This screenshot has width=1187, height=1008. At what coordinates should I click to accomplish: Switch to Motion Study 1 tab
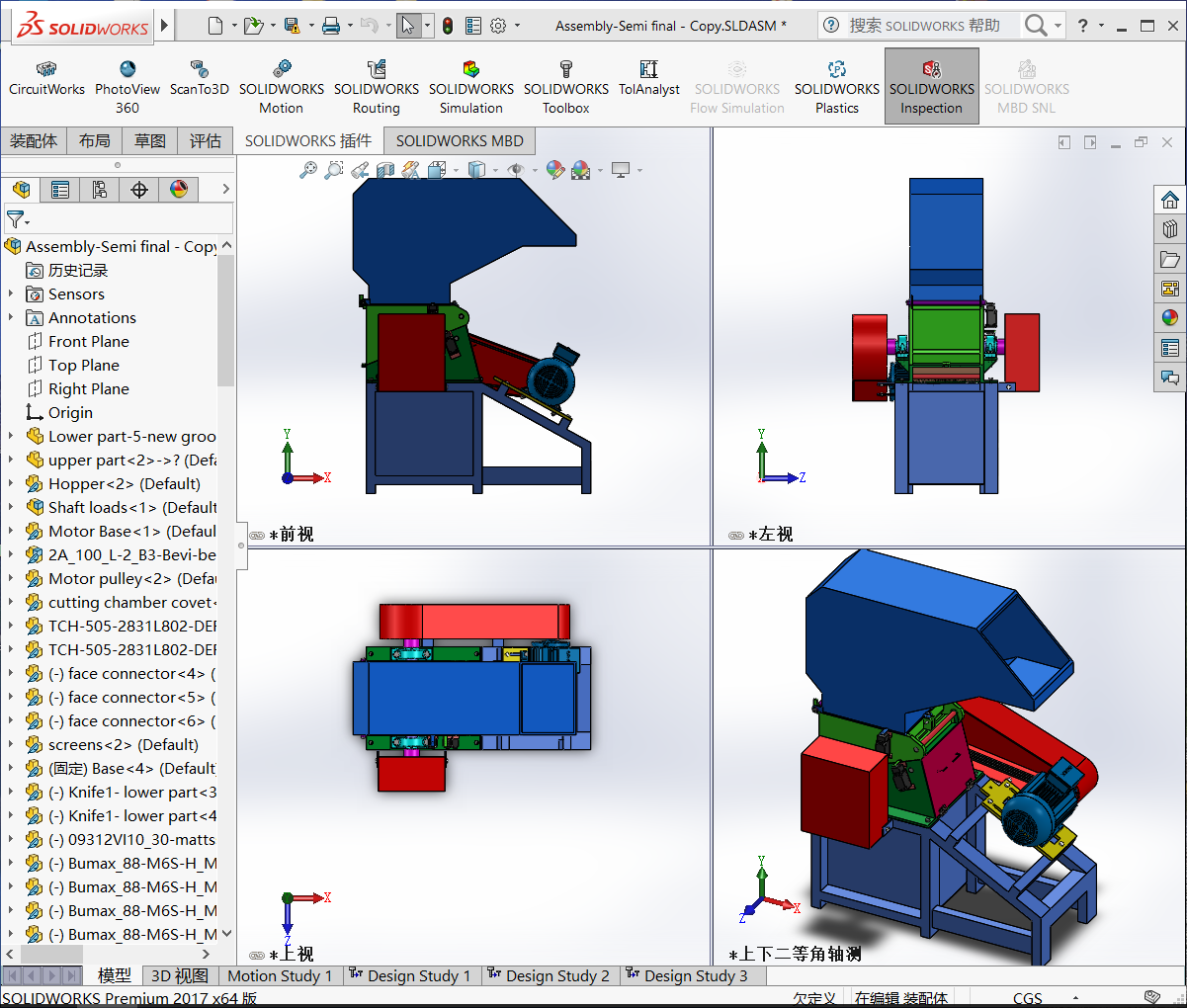(281, 975)
